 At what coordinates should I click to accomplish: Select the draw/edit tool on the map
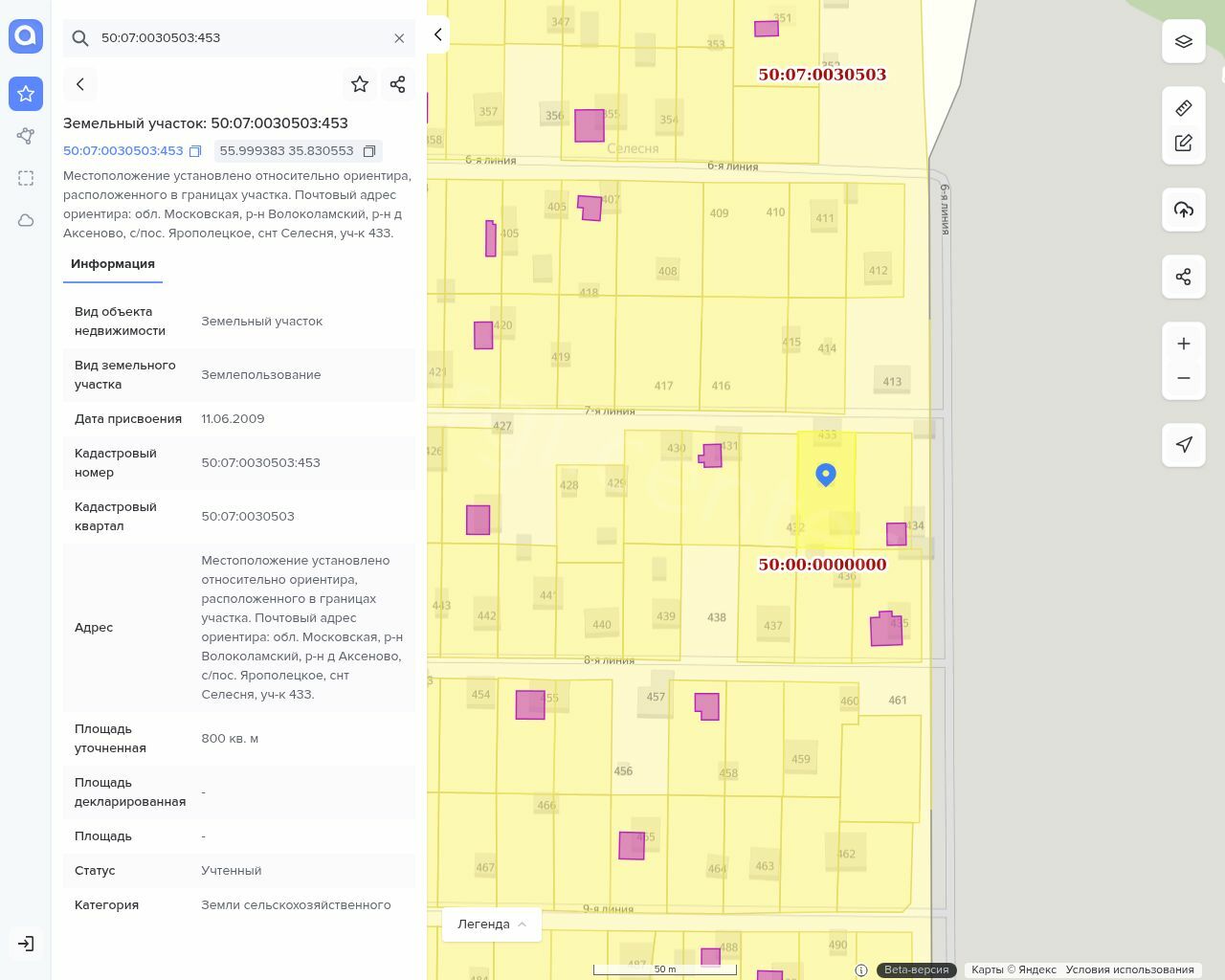1184,143
